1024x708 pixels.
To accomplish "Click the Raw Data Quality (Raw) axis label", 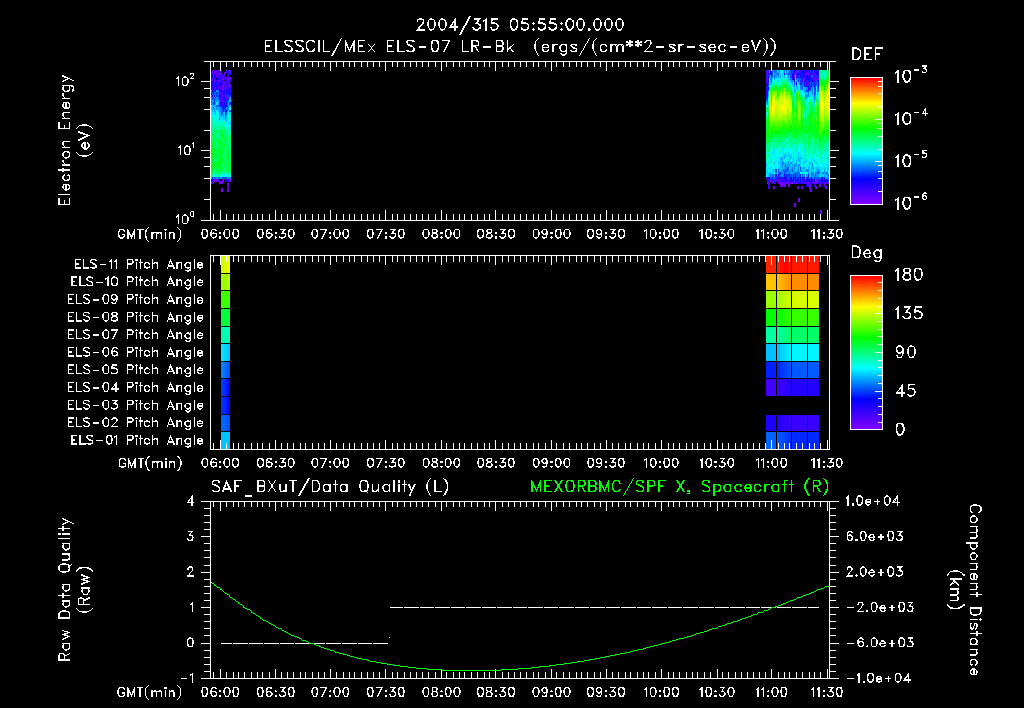I will (74, 590).
